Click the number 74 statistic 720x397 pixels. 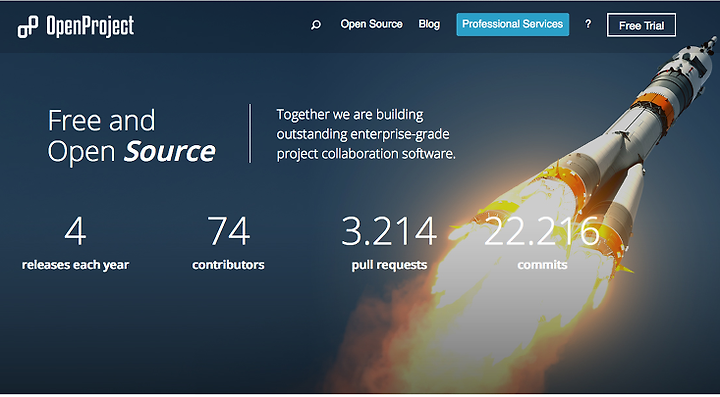tap(228, 231)
